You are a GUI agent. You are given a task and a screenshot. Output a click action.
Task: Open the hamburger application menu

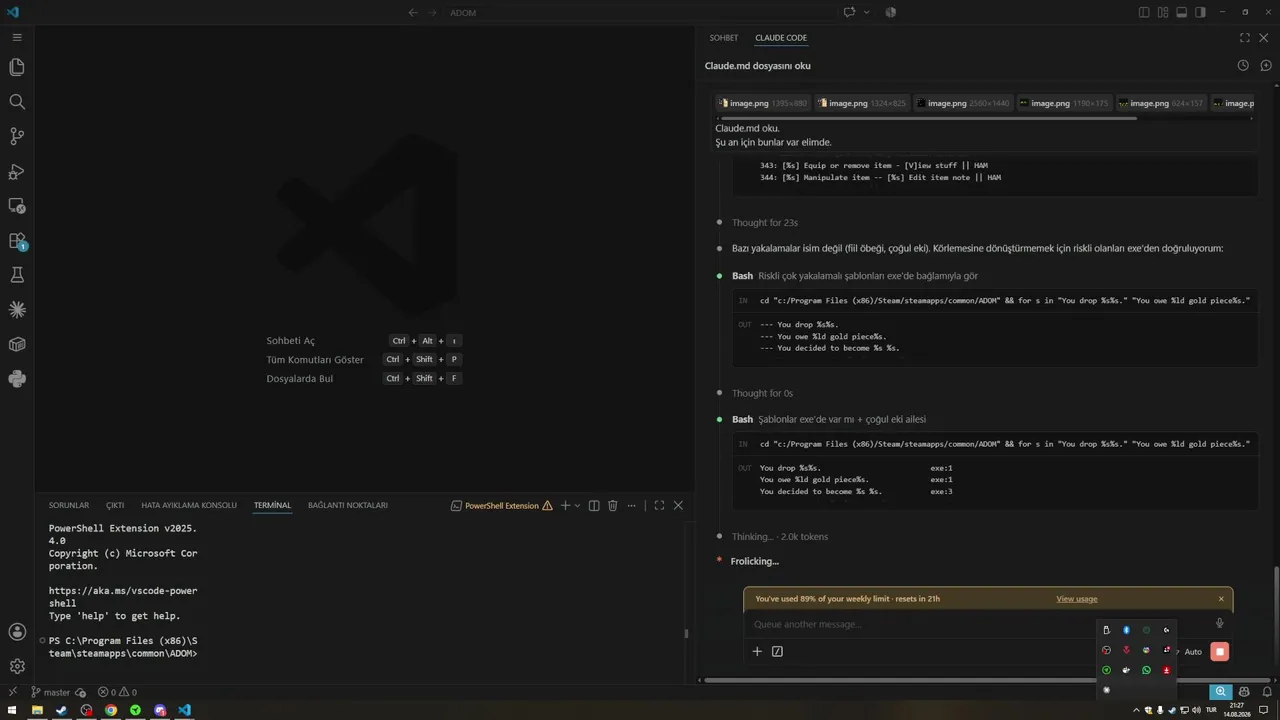(x=17, y=37)
